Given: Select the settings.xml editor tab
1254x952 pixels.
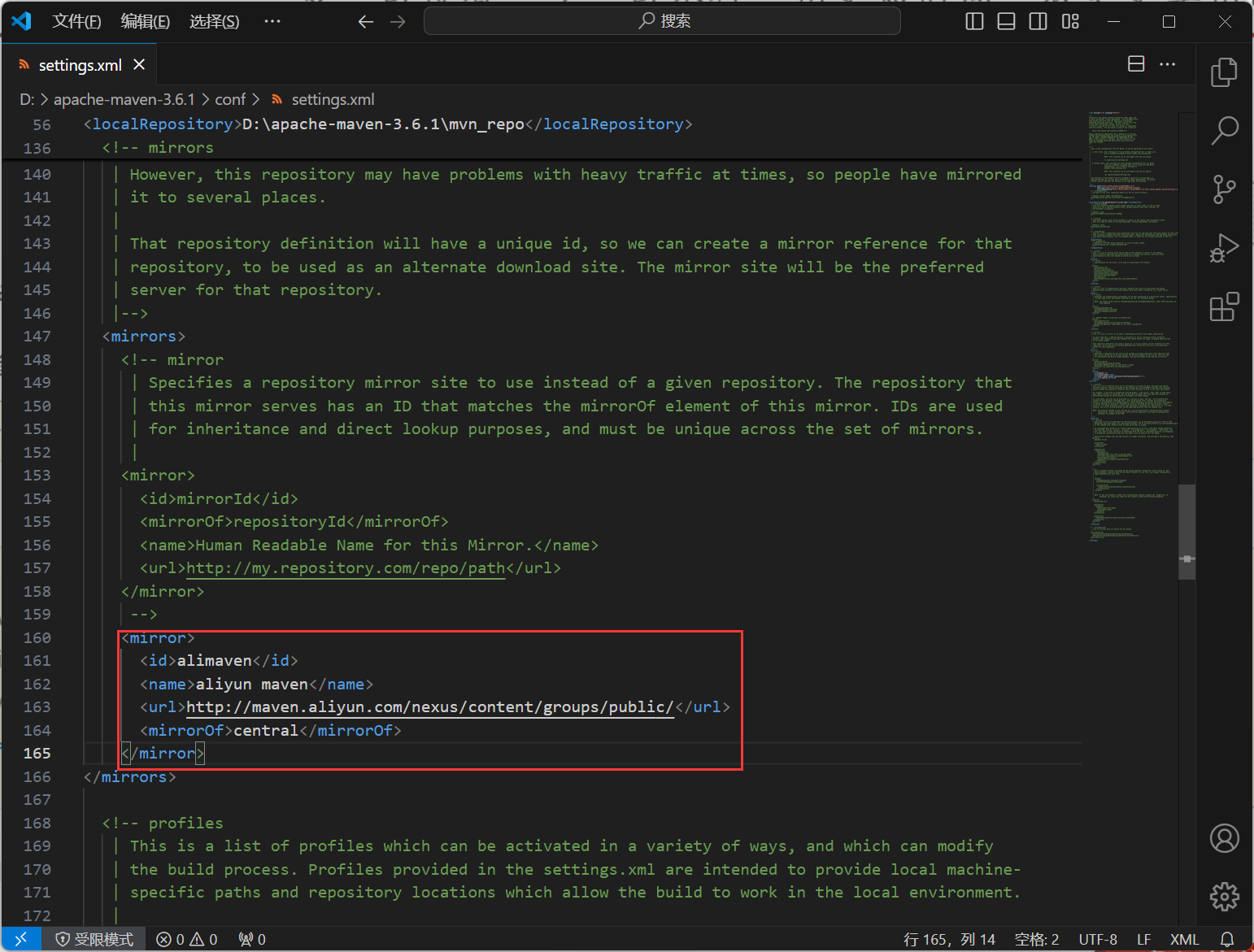Looking at the screenshot, I should point(80,65).
